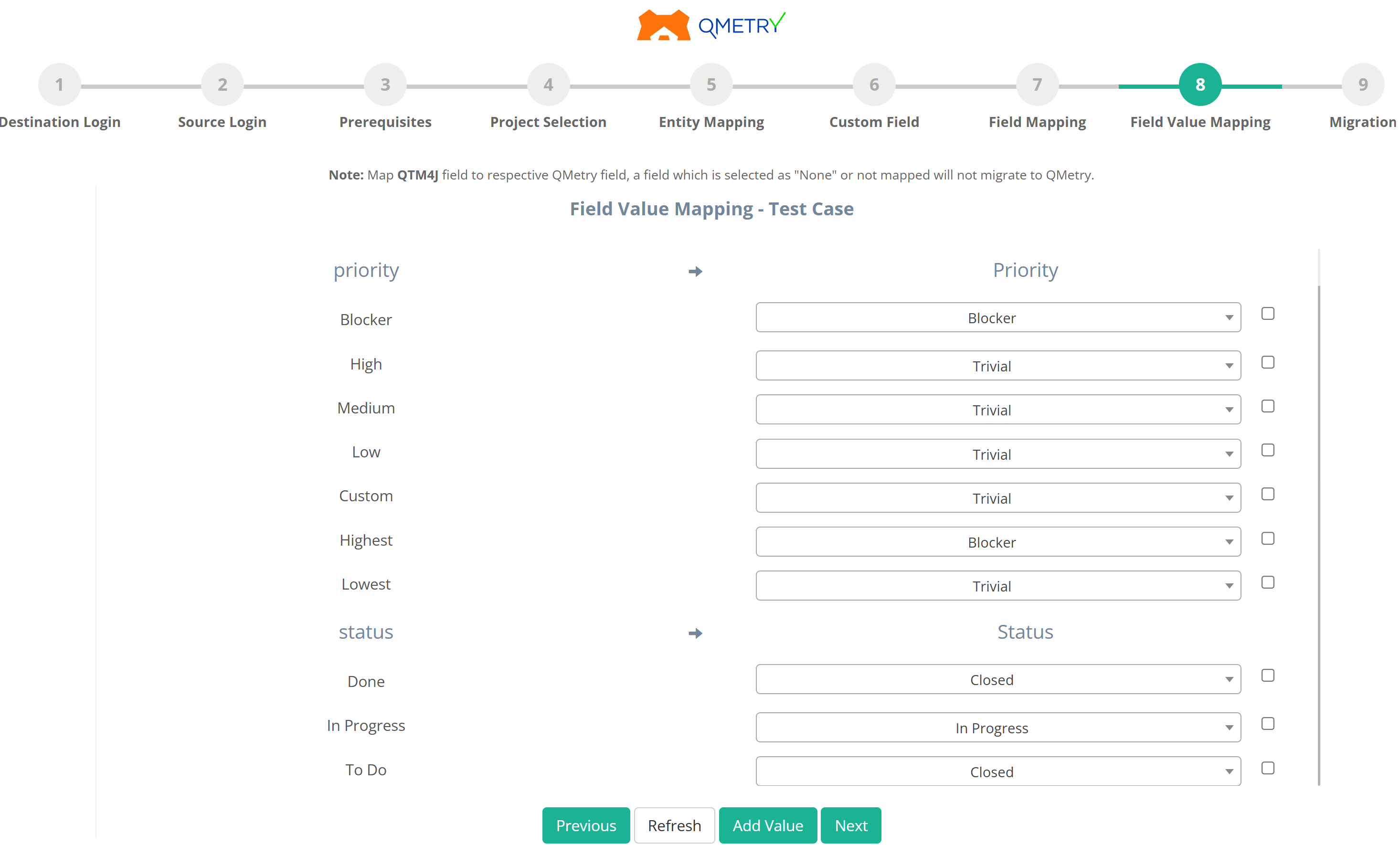Click the Refresh button
Image resolution: width=1400 pixels, height=845 pixels.
674,825
